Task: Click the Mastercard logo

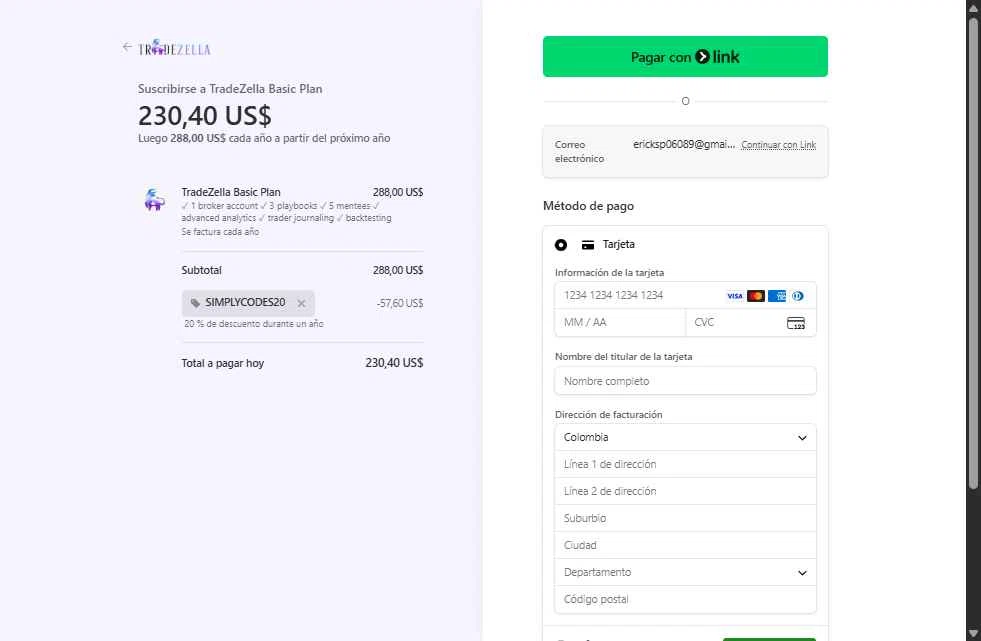Action: [756, 296]
